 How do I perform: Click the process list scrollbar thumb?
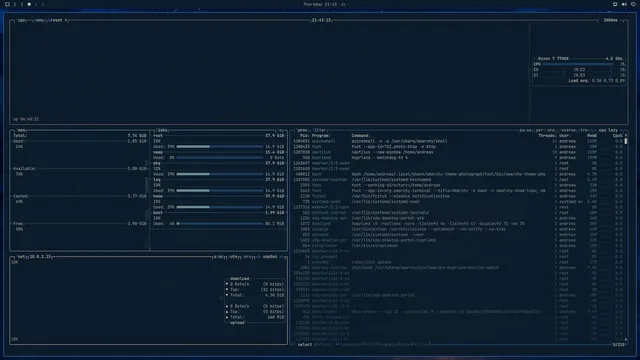626,141
